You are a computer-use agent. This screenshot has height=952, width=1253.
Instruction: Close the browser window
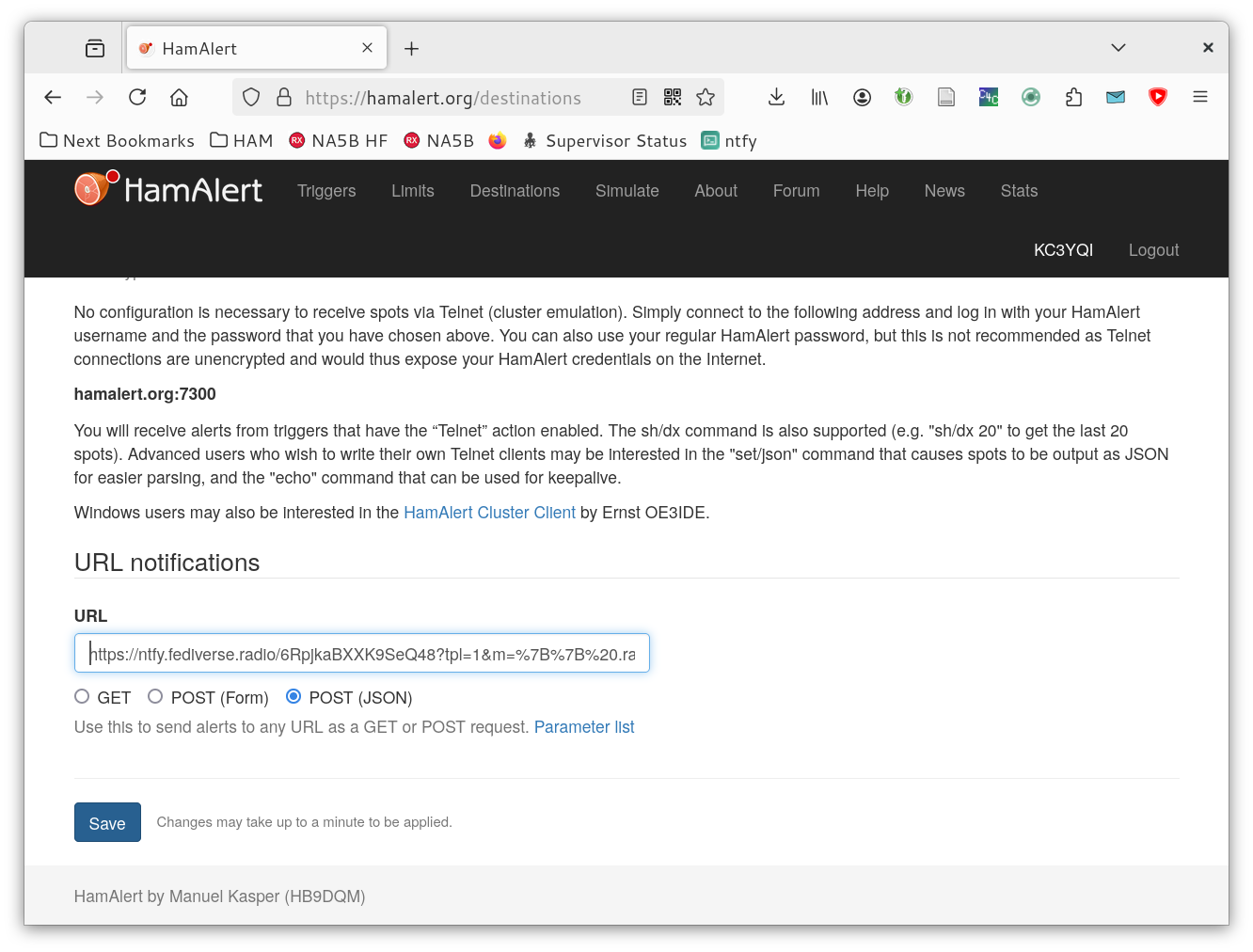tap(1208, 48)
